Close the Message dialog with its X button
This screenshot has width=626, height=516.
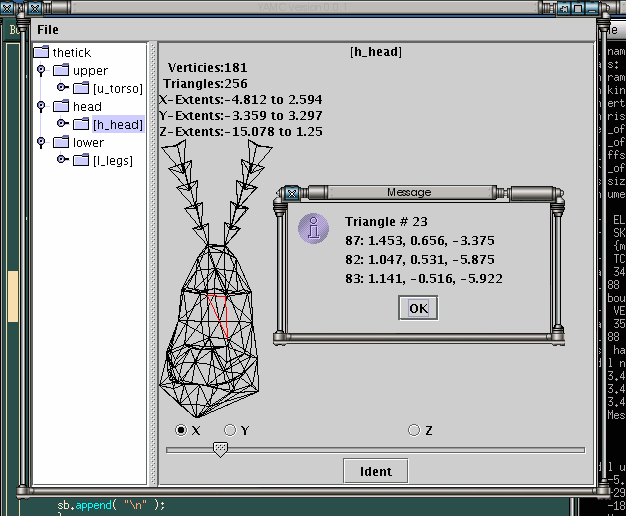click(291, 192)
